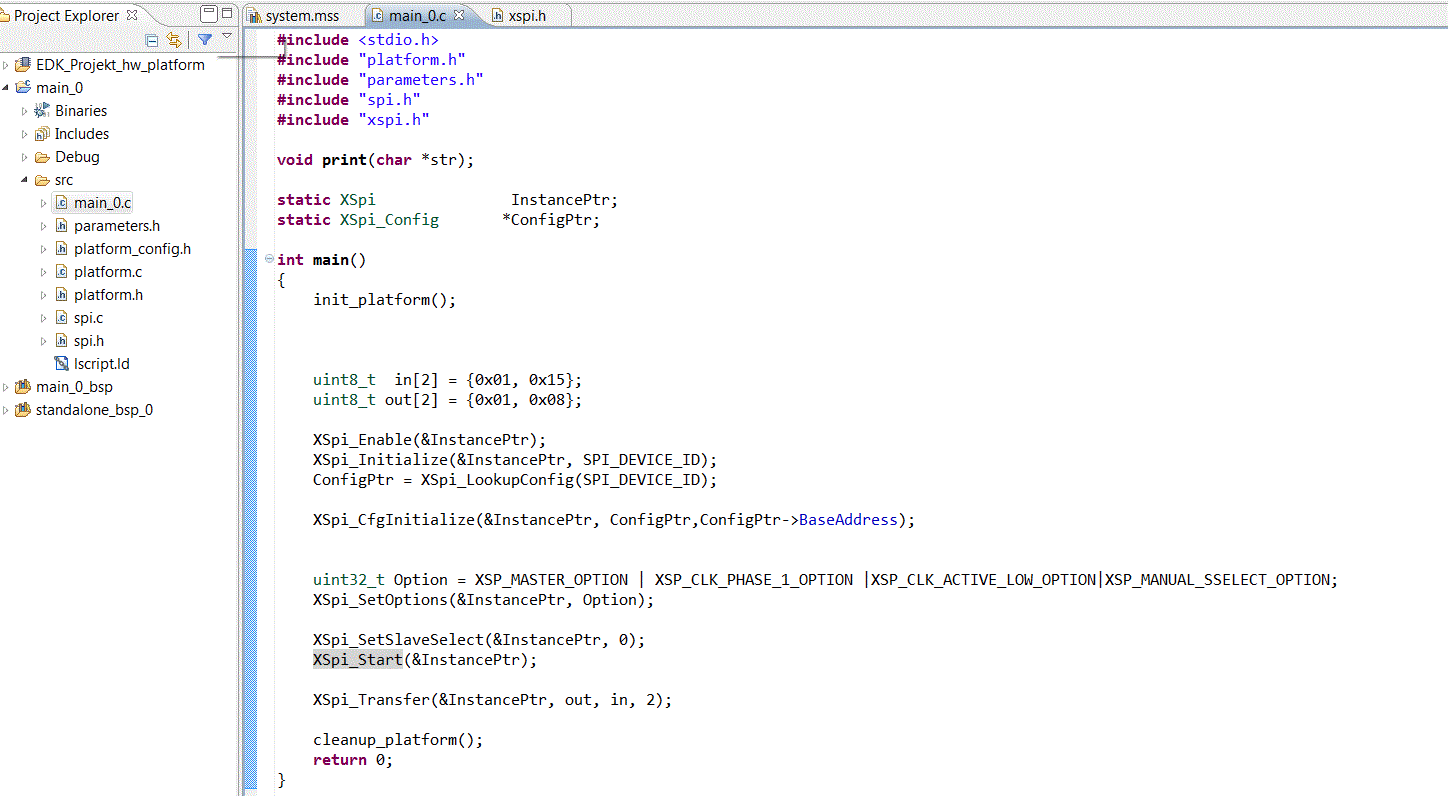Switch to the xspi.h tab

click(527, 16)
